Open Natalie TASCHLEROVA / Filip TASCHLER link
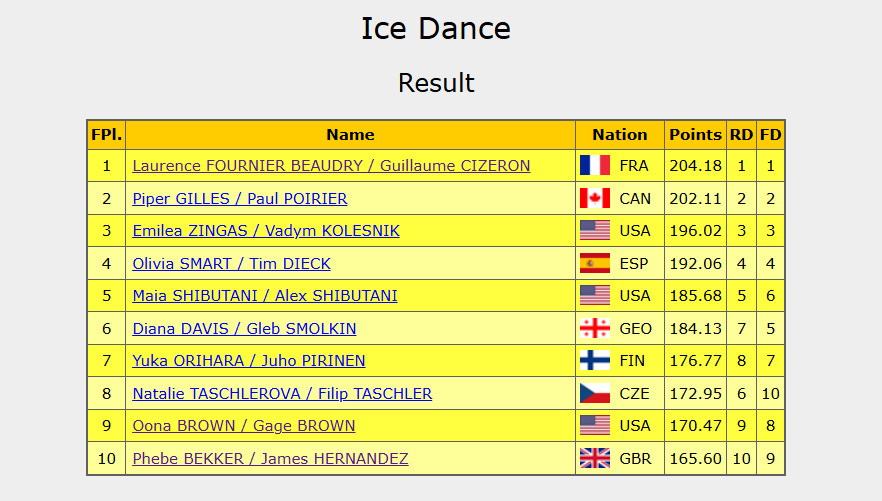This screenshot has width=882, height=501. [282, 394]
